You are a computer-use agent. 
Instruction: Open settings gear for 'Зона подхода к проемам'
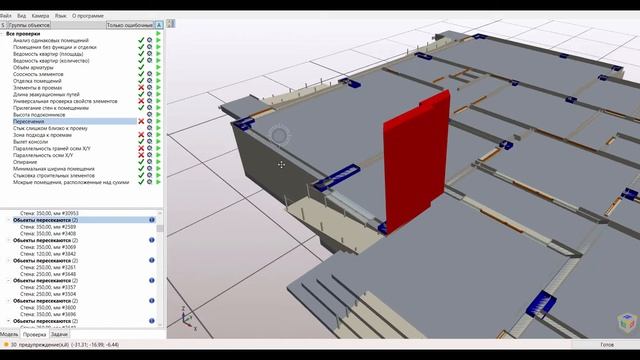pyautogui.click(x=150, y=135)
